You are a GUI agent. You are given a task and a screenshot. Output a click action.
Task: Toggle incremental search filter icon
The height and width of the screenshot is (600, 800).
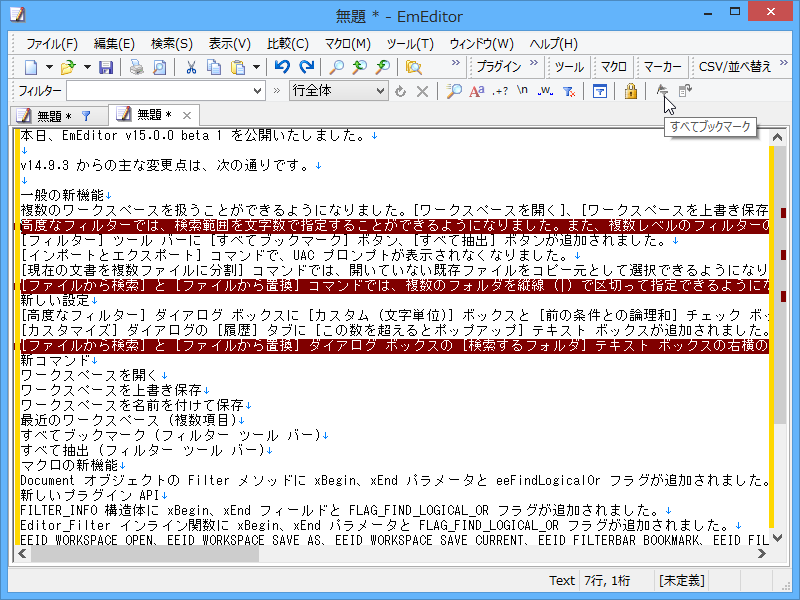pyautogui.click(x=454, y=91)
